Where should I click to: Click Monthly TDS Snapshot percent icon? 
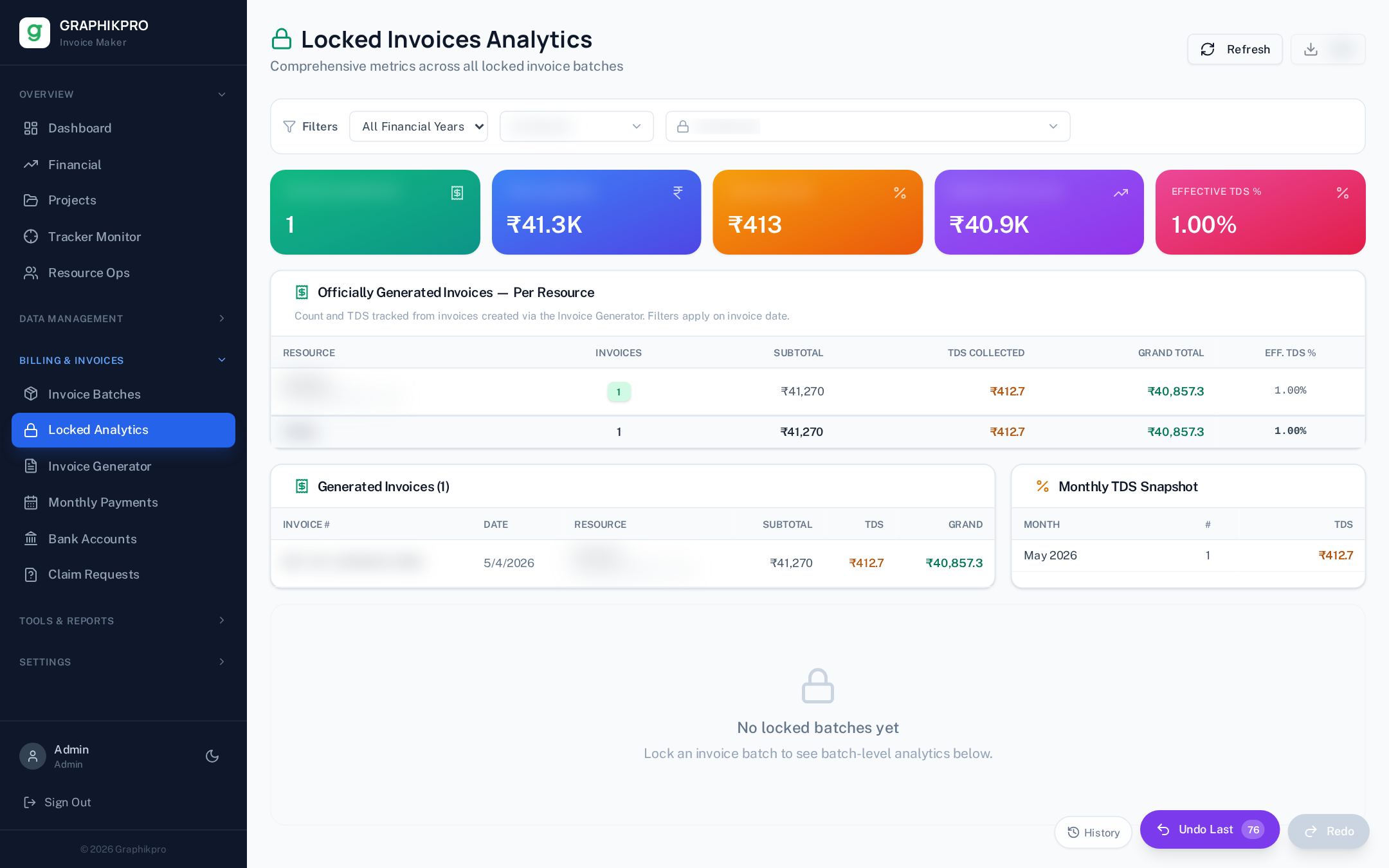pos(1042,487)
